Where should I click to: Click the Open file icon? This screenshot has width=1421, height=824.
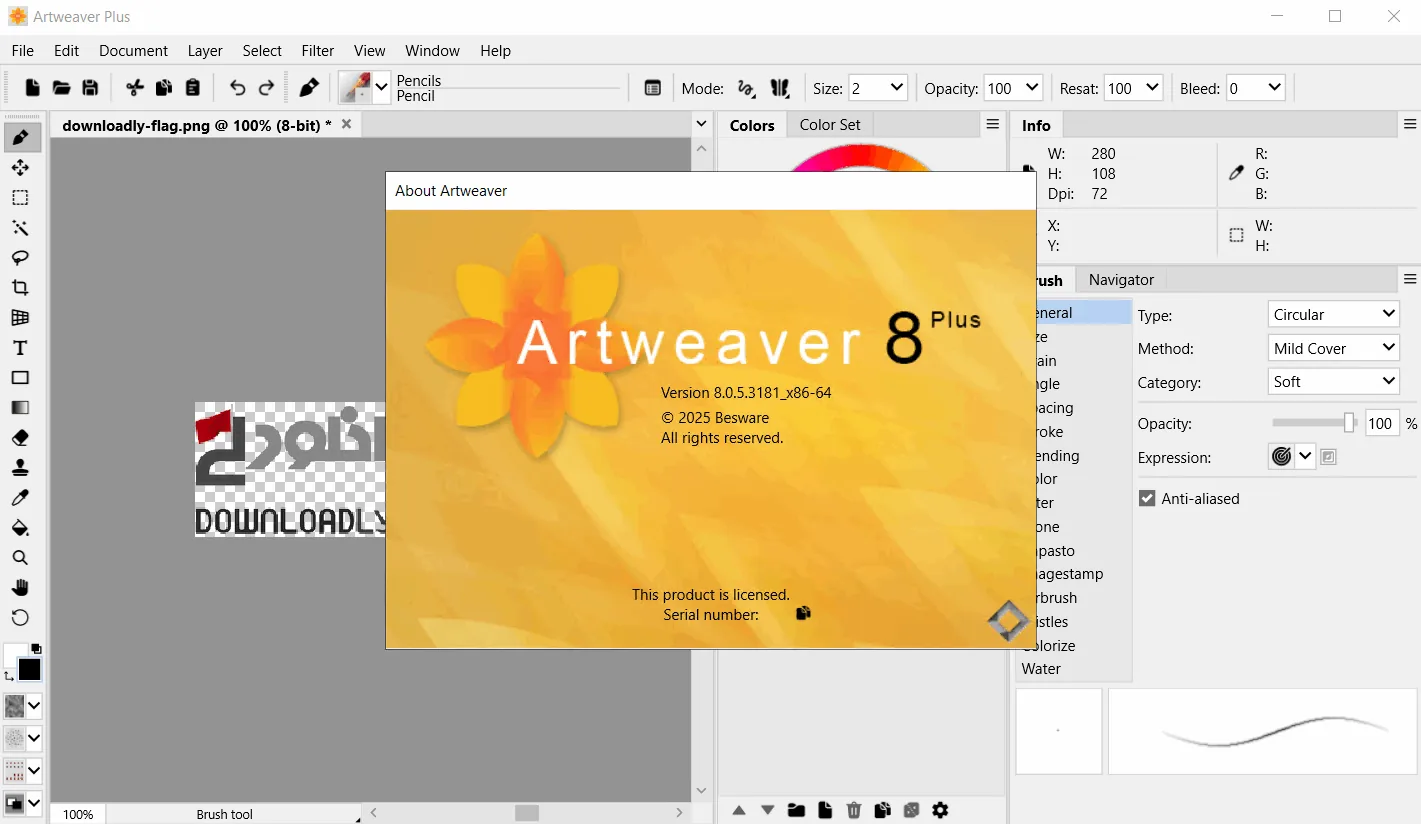click(61, 88)
